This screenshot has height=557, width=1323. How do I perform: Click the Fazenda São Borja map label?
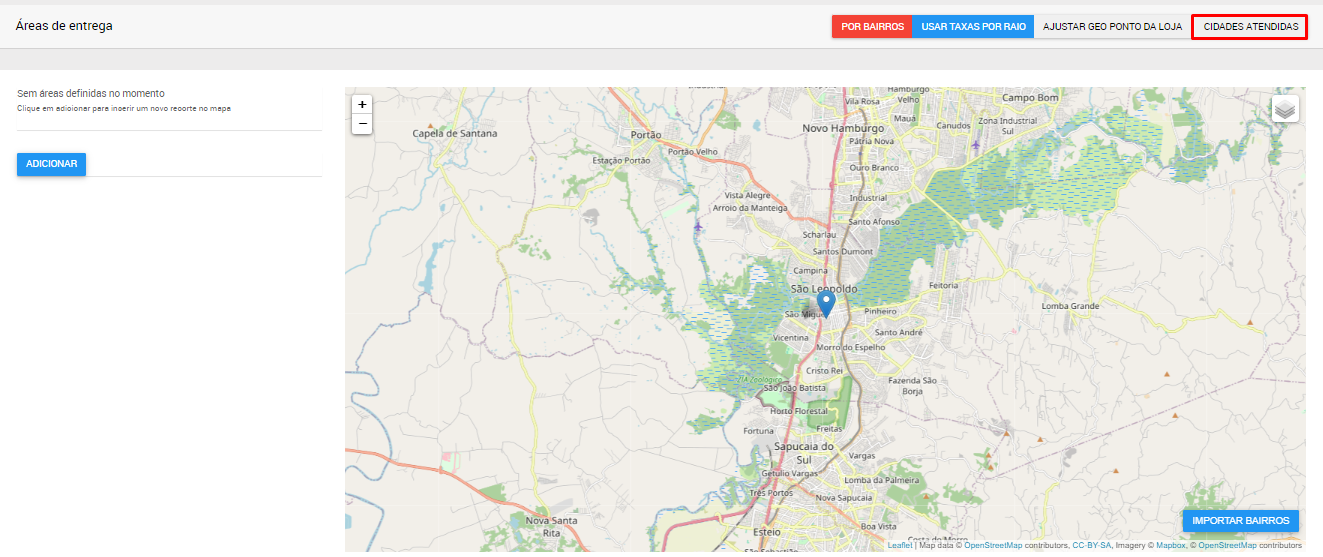click(912, 386)
